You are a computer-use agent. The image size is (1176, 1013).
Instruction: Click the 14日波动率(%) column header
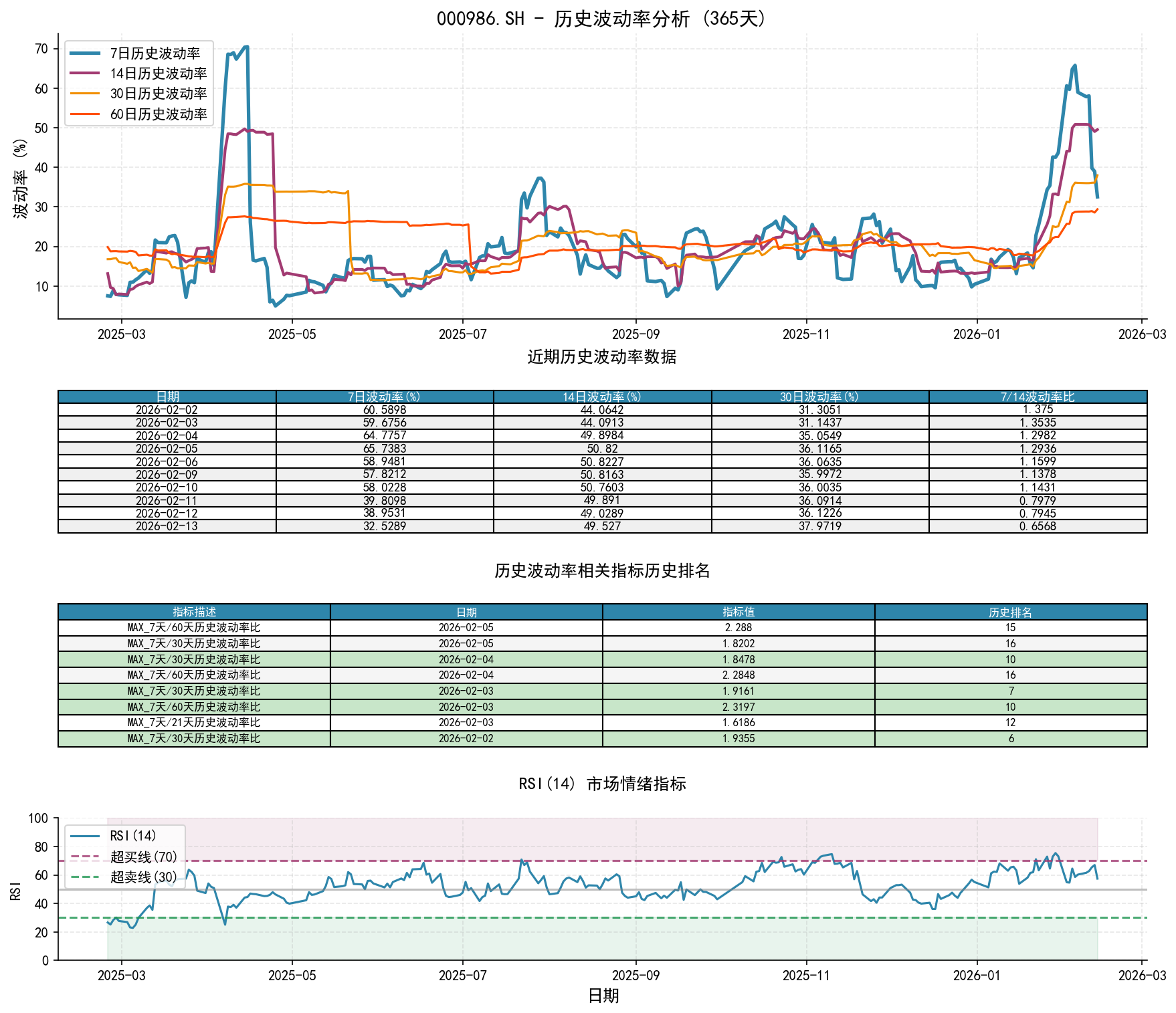602,397
